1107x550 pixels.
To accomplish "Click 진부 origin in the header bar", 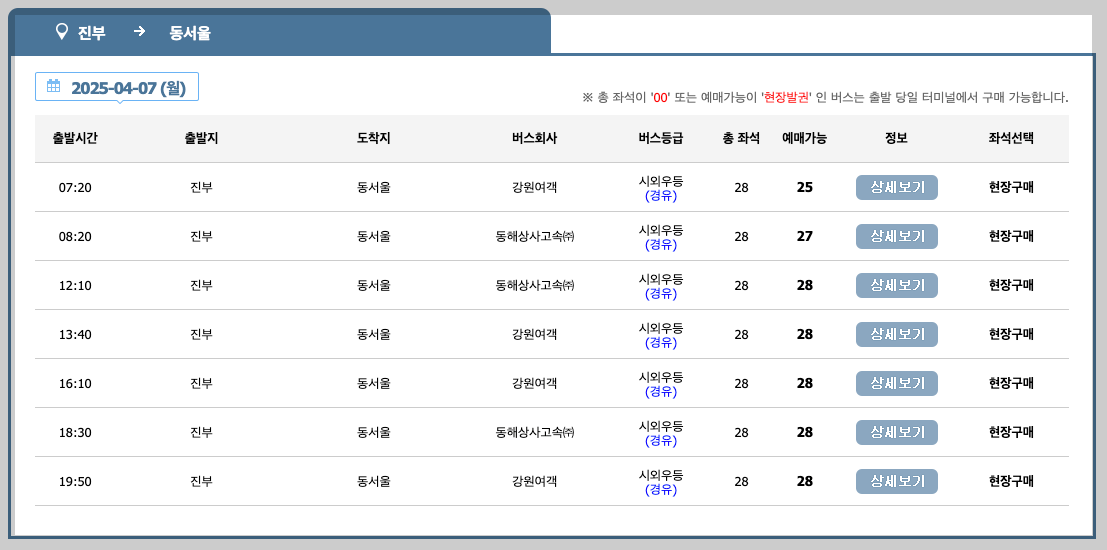I will (x=92, y=32).
